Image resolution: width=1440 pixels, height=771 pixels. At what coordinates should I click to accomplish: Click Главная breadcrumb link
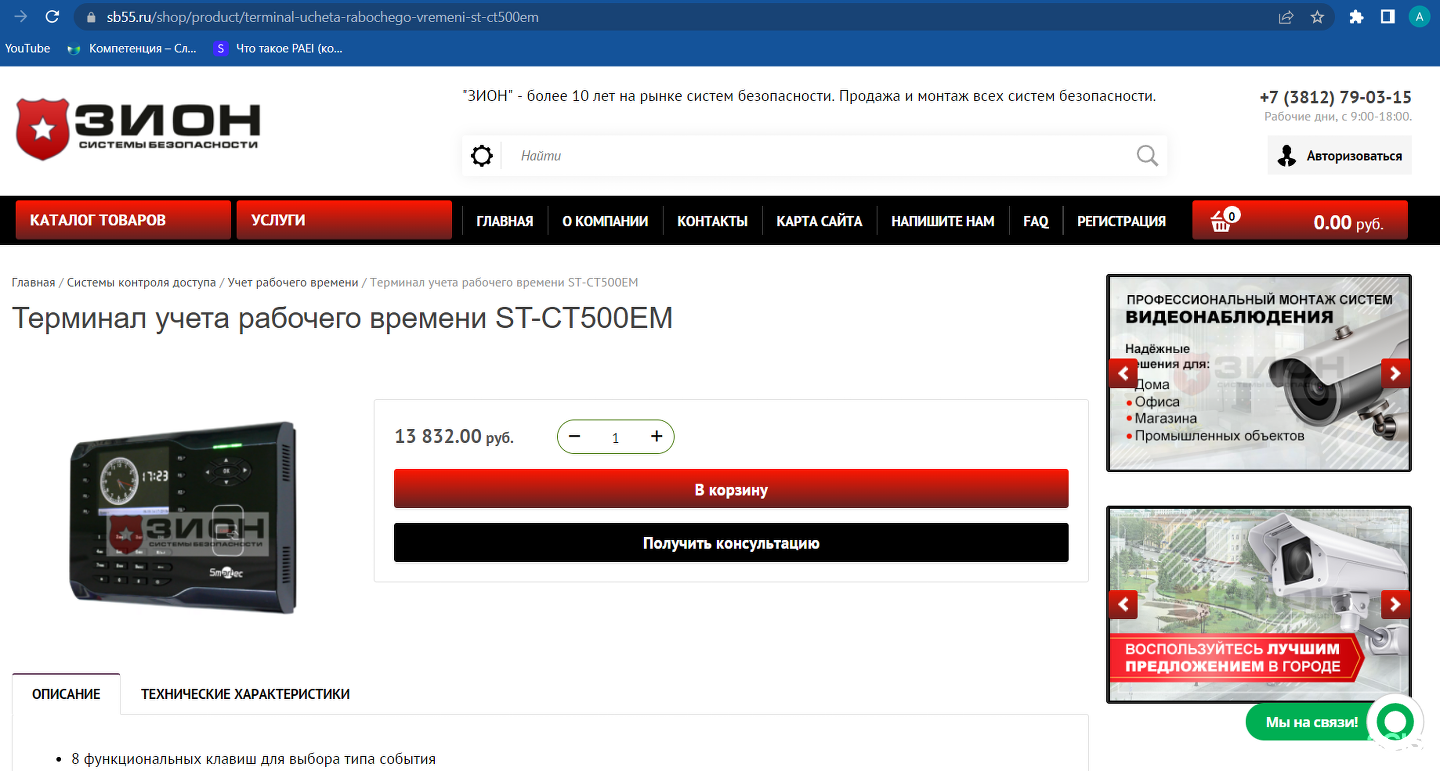[x=33, y=283]
